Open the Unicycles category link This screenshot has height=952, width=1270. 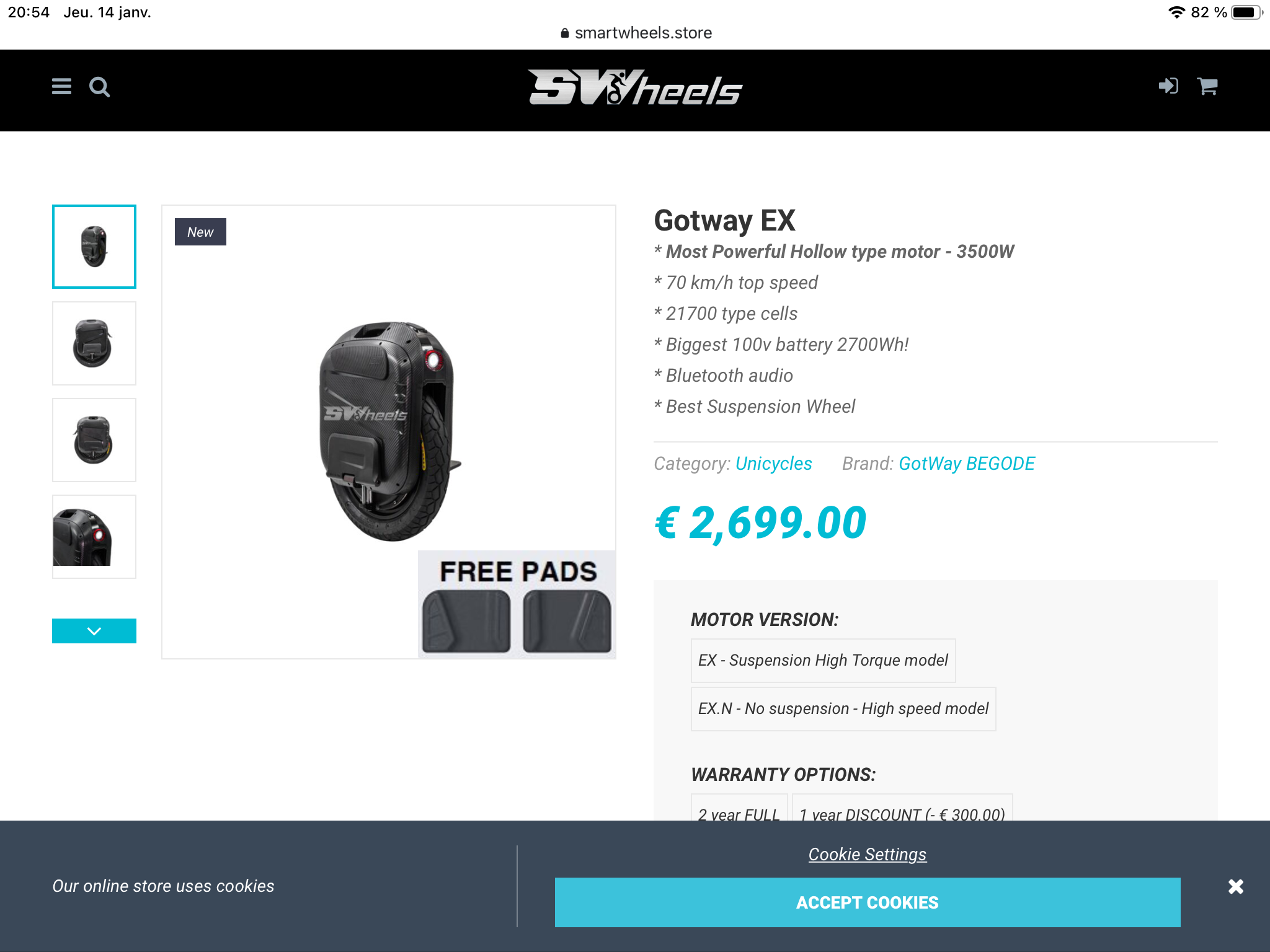click(773, 464)
